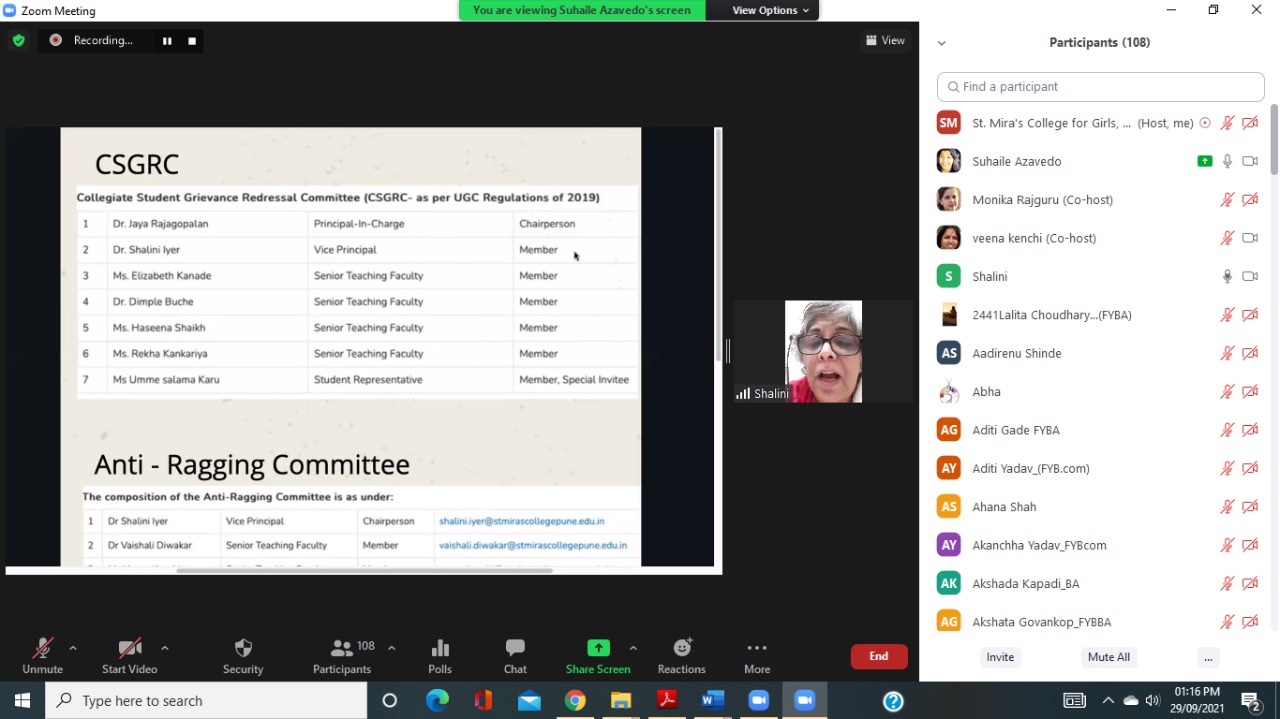1280x719 pixels.
Task: Click the green Share Screen icon
Action: pyautogui.click(x=598, y=648)
